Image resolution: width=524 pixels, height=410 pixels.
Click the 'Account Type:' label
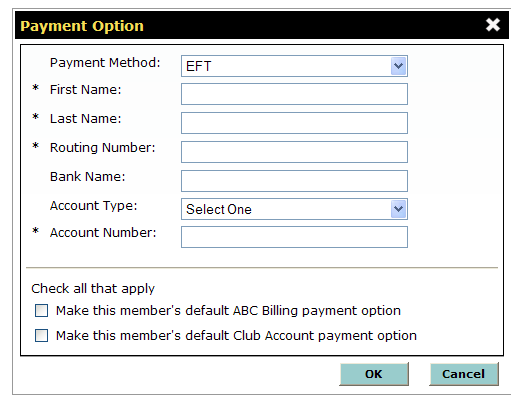[x=94, y=206]
